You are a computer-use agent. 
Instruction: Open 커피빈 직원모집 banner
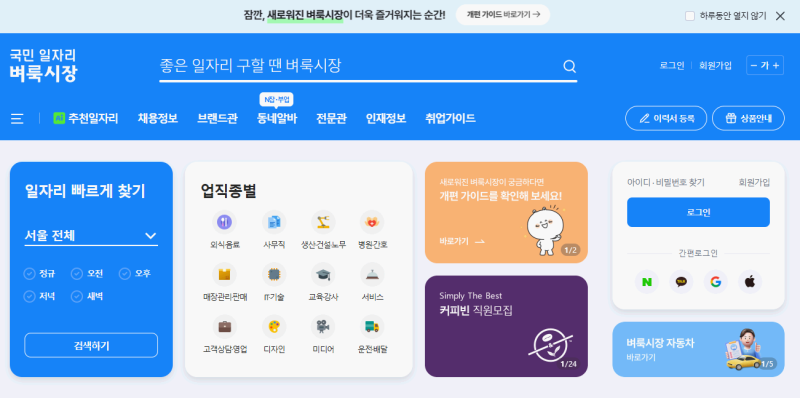(x=506, y=327)
